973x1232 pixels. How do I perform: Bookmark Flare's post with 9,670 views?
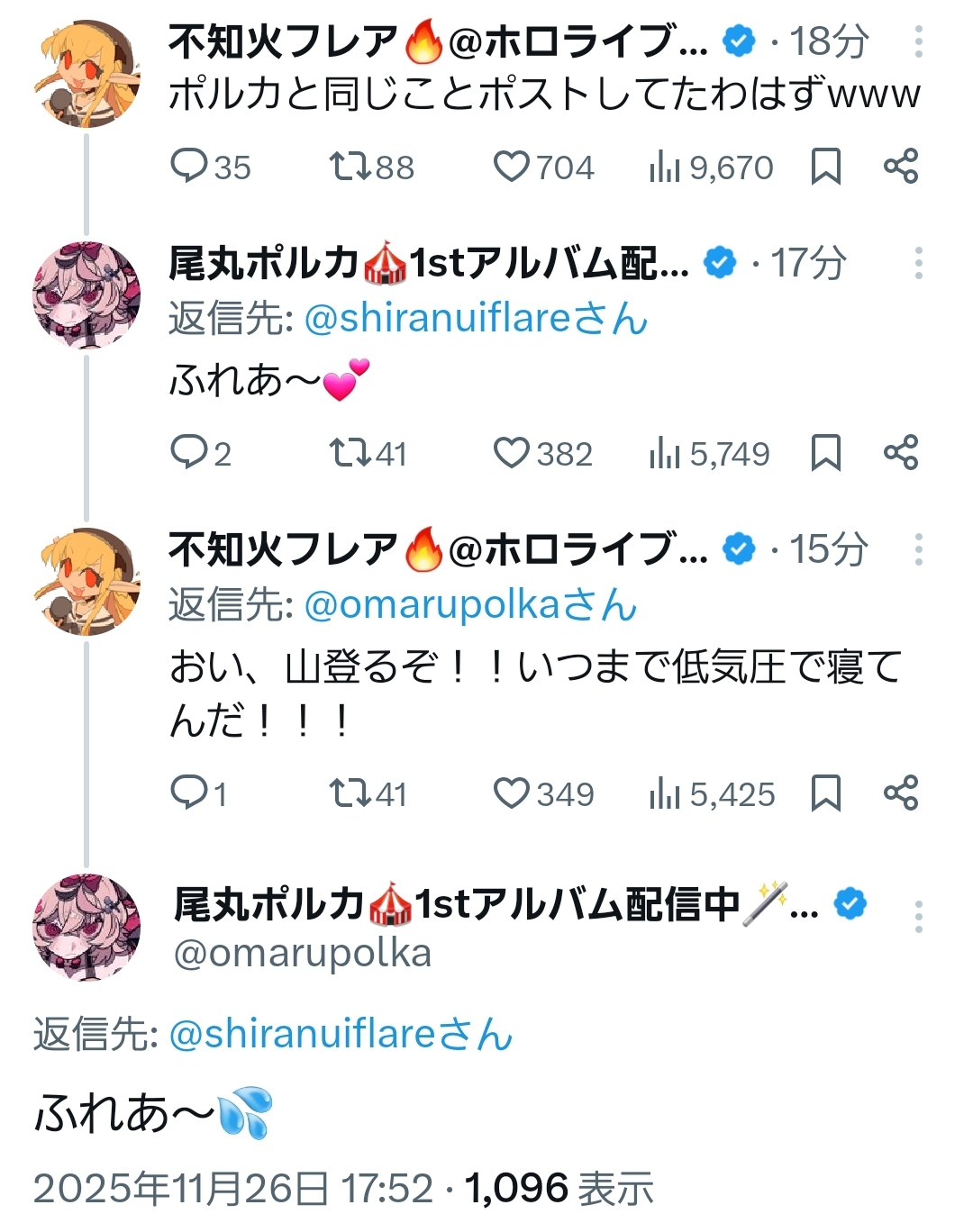(x=825, y=167)
